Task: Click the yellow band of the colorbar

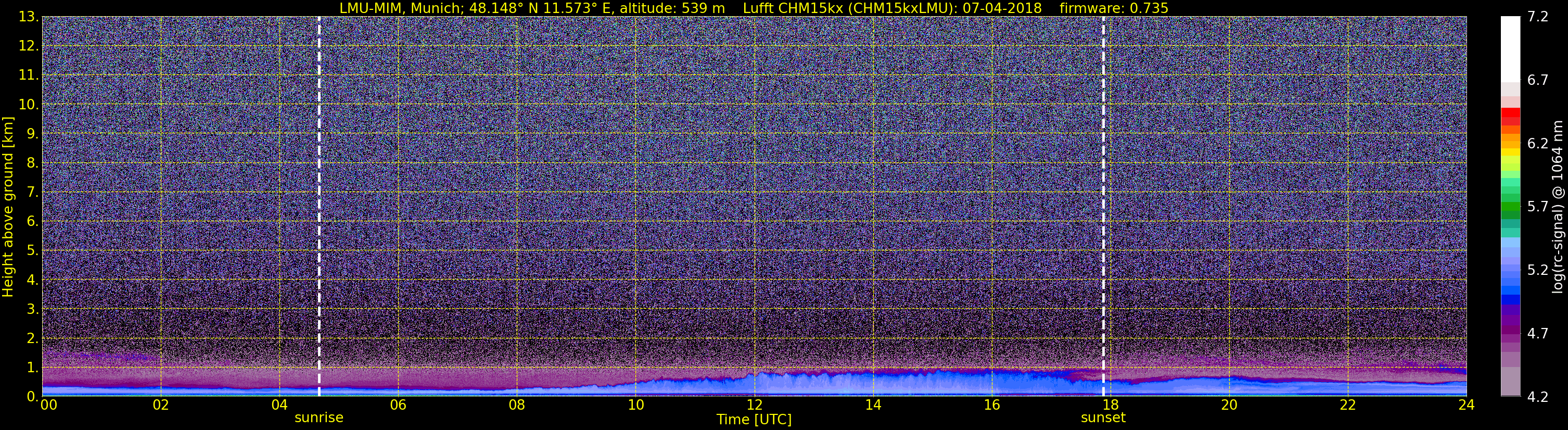Action: click(1510, 152)
